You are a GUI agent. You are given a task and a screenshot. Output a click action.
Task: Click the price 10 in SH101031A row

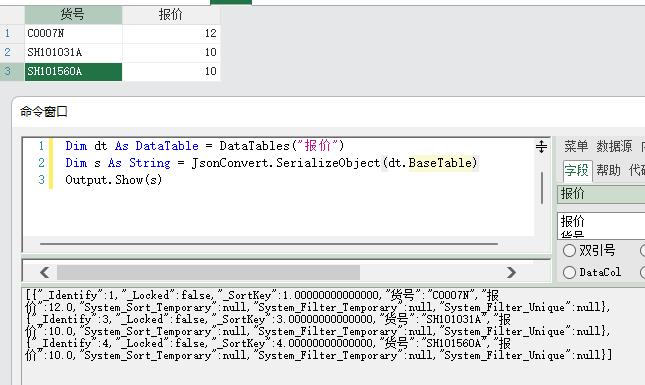click(x=171, y=52)
